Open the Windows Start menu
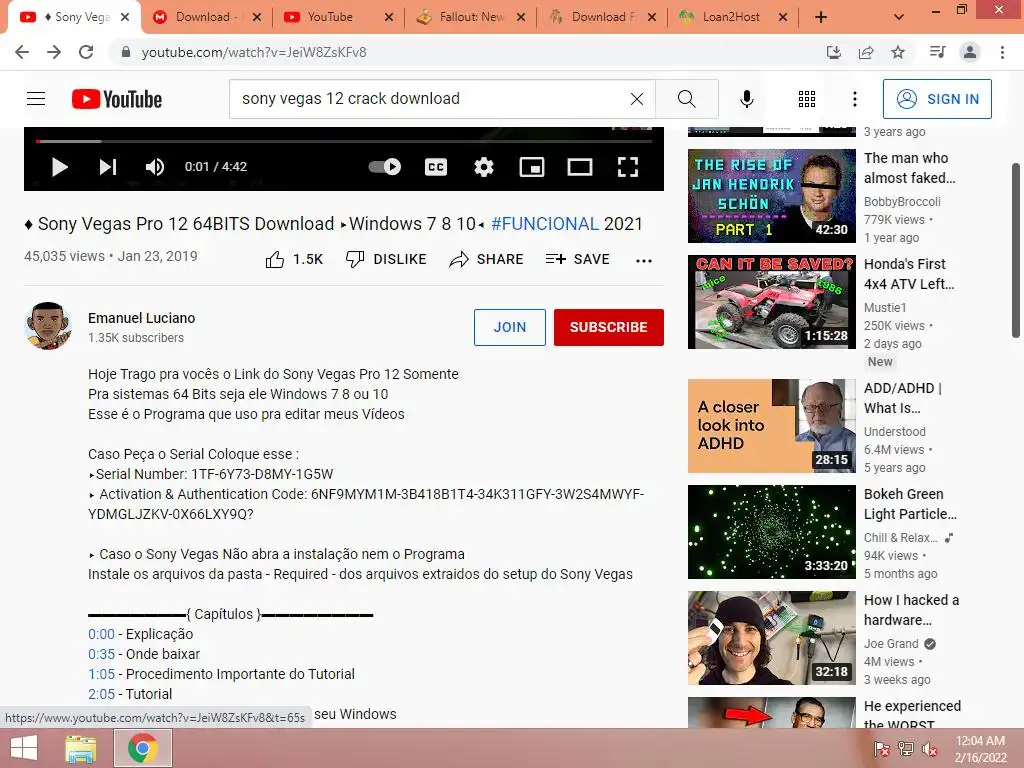 (x=24, y=748)
